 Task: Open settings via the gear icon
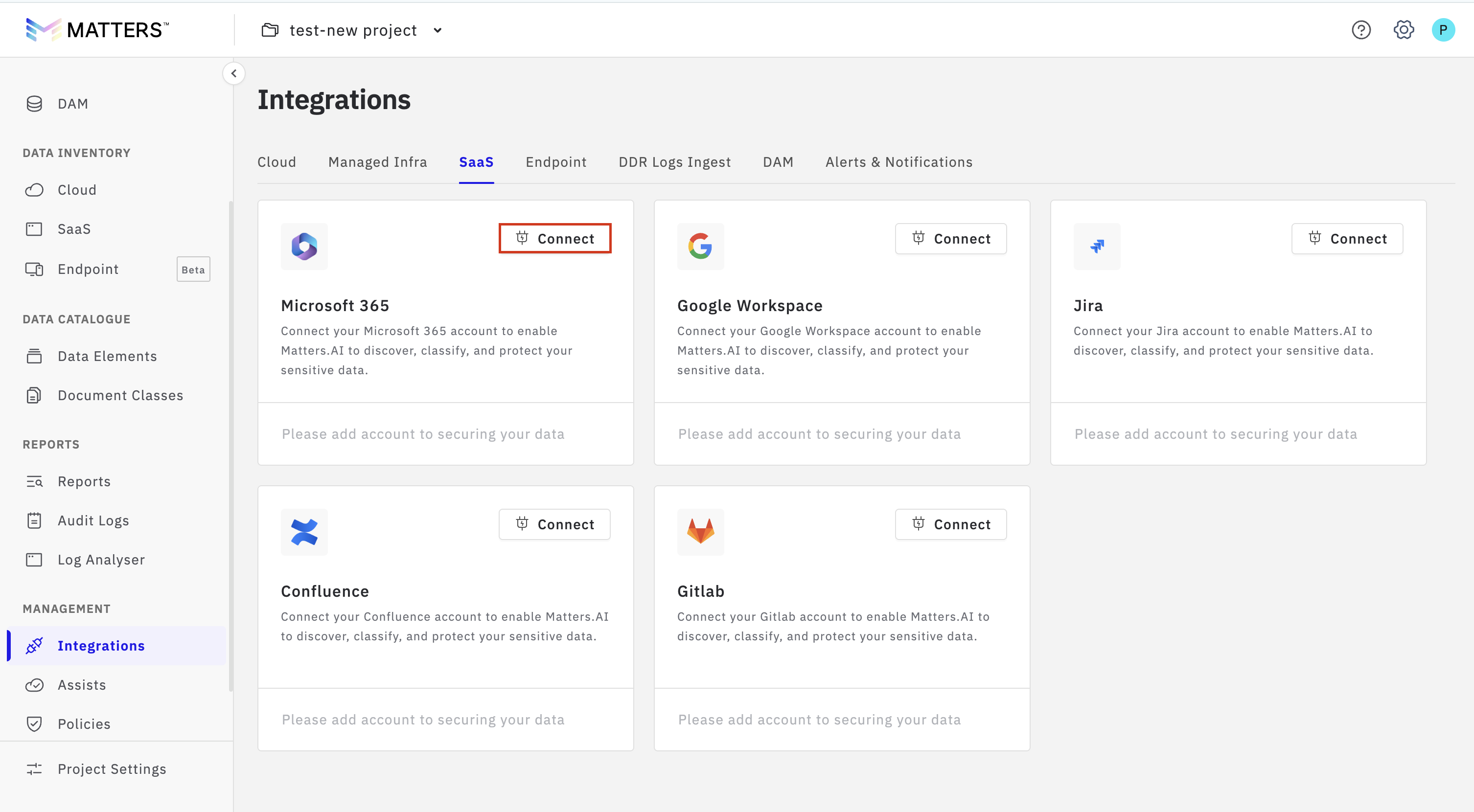pos(1403,30)
